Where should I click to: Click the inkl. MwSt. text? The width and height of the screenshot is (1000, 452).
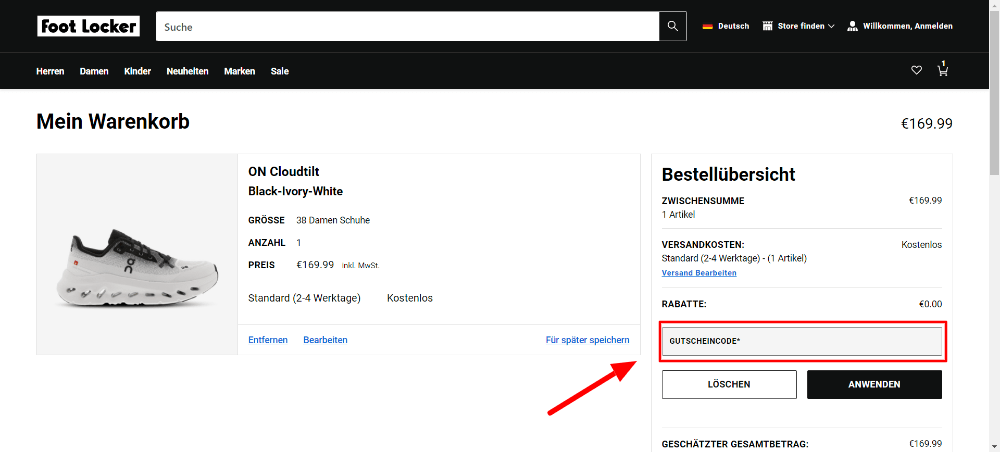(x=360, y=265)
